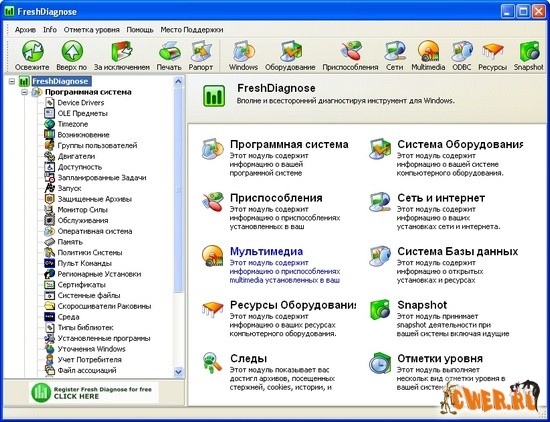Image resolution: width=550 pixels, height=422 pixels.
Task: Open the Система Базы данных module icon
Action: [x=380, y=256]
